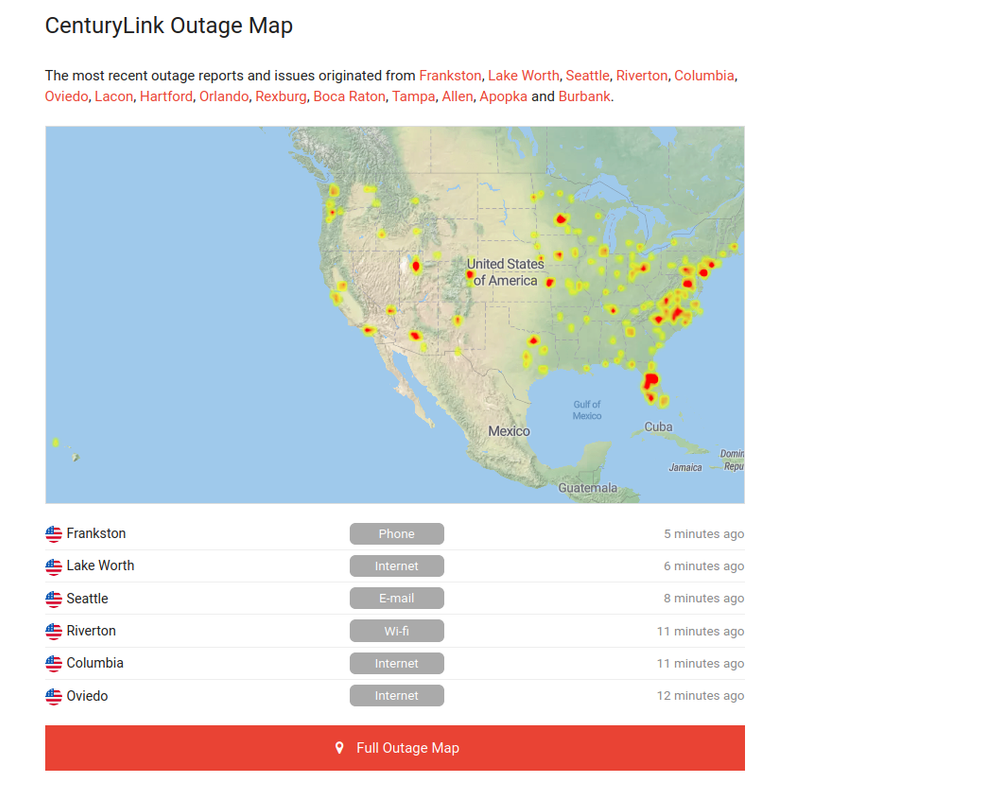This screenshot has height=800, width=986.
Task: Click the Guatemala label on the map
Action: [588, 488]
